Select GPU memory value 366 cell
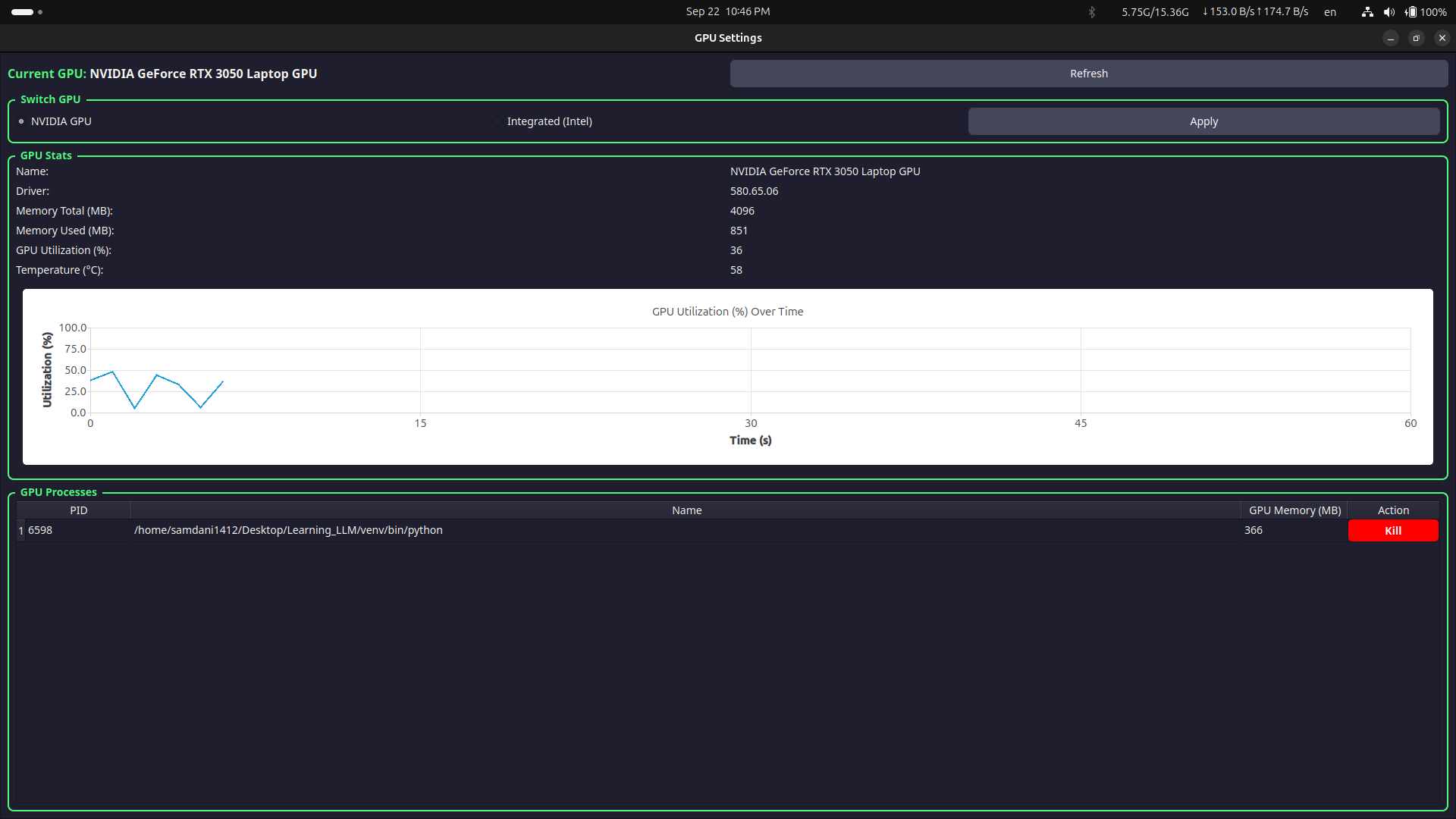This screenshot has height=819, width=1456. tap(1294, 530)
